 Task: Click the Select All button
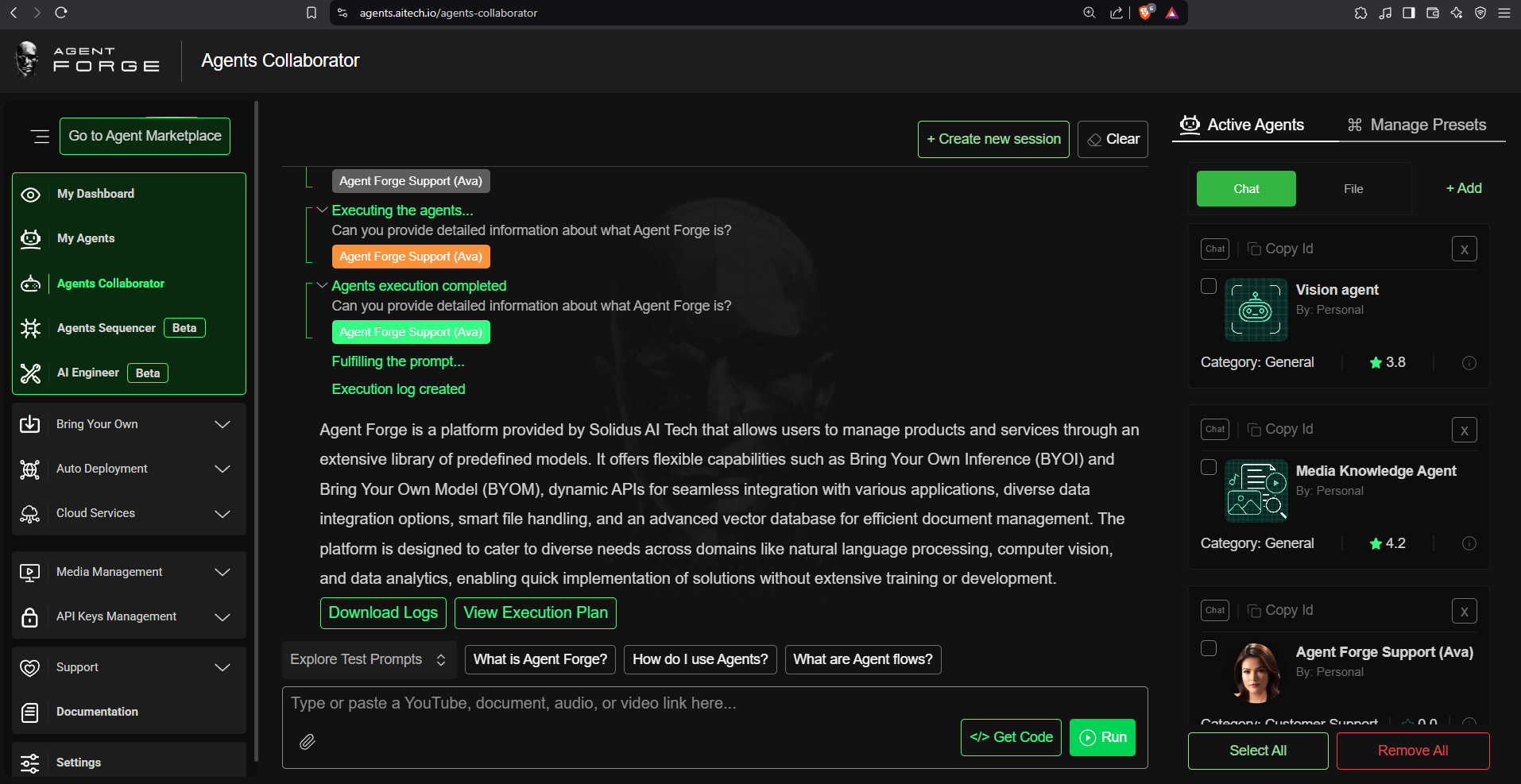[1258, 751]
